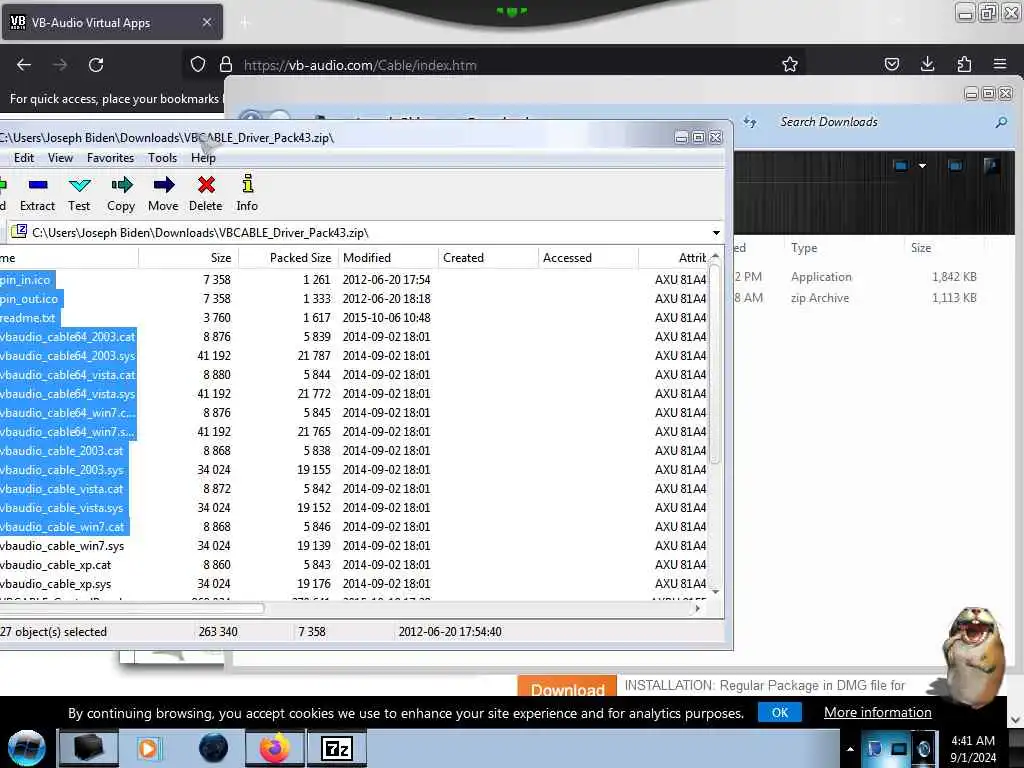Screen dimensions: 1024x768
Task: Select vbaudio_cable_vista.cat file
Action: 62,489
